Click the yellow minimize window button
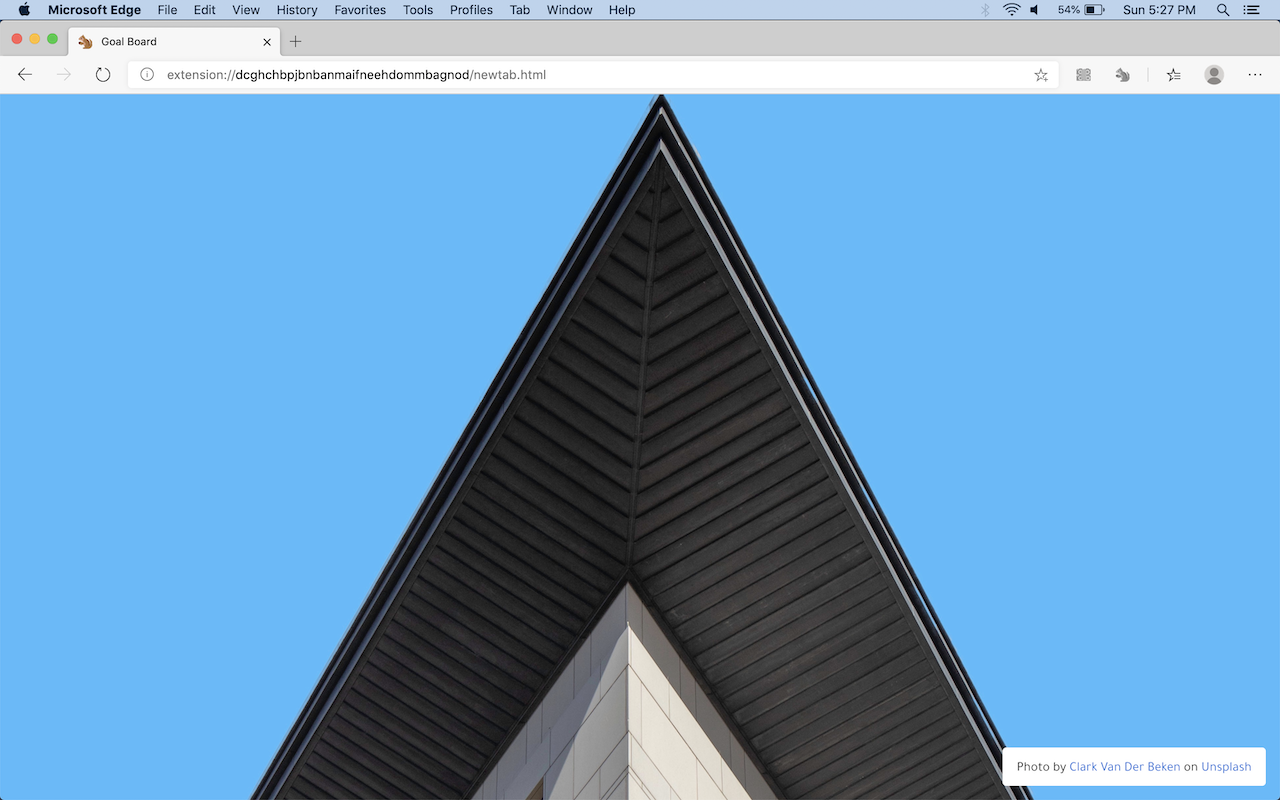The width and height of the screenshot is (1280, 800). click(x=35, y=39)
